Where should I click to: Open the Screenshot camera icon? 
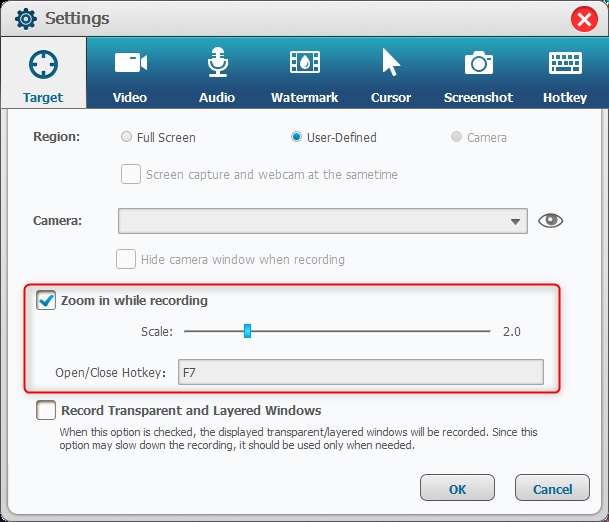[x=478, y=63]
